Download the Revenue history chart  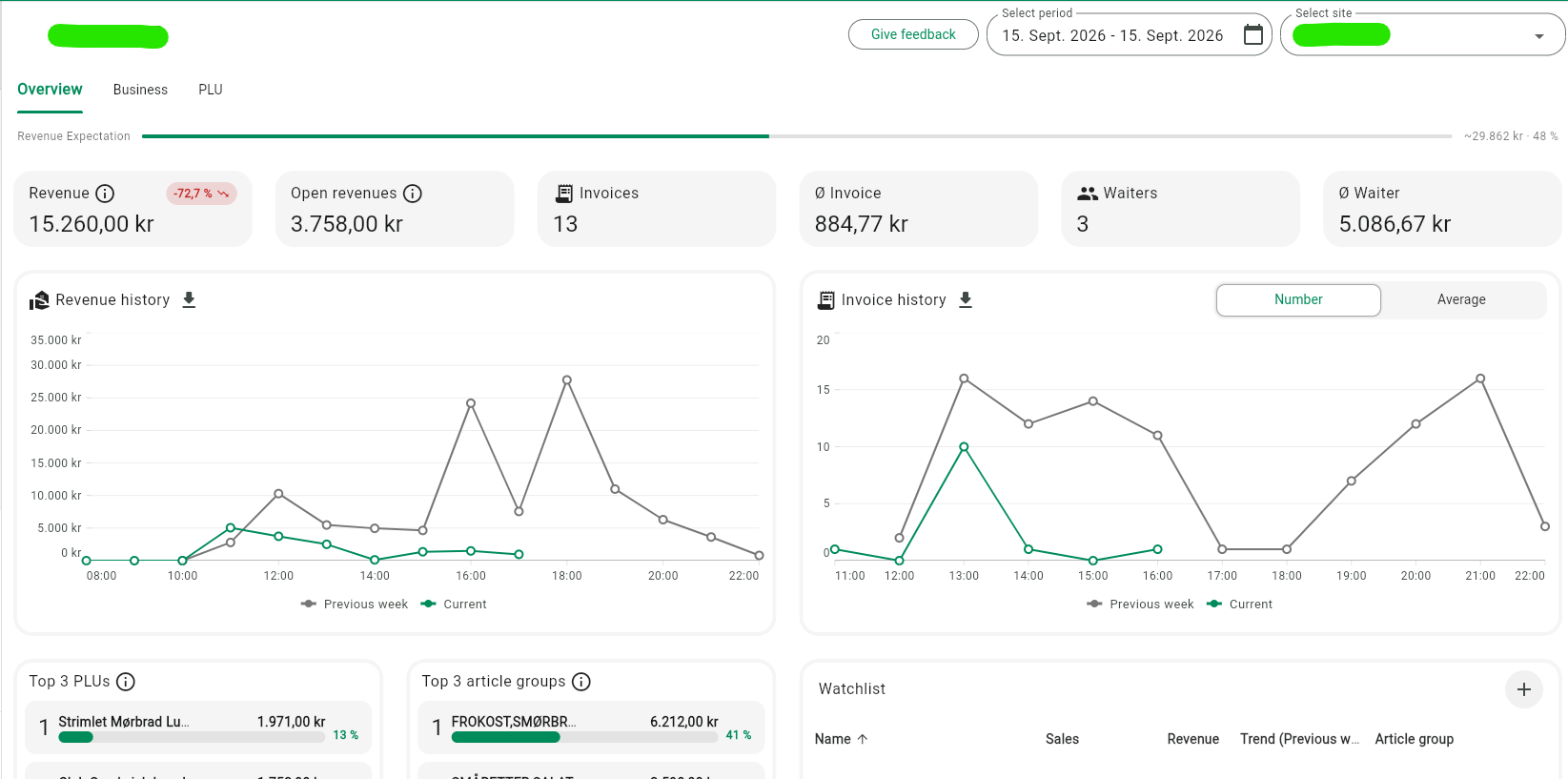[189, 300]
